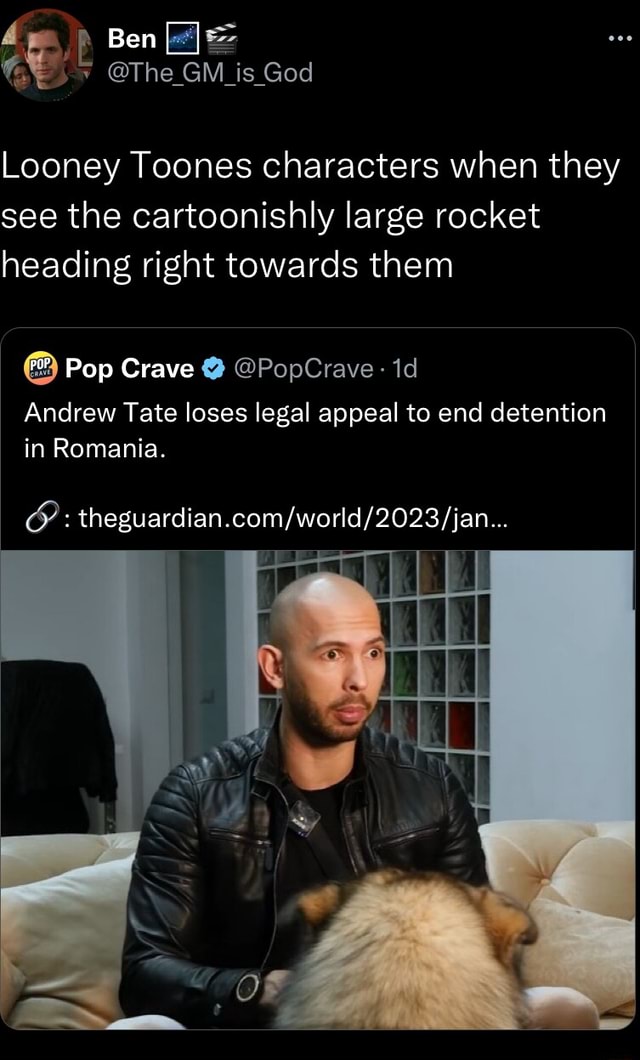Open the Looney Toones tweet text
Image resolution: width=640 pixels, height=1060 pixels.
pyautogui.click(x=310, y=216)
